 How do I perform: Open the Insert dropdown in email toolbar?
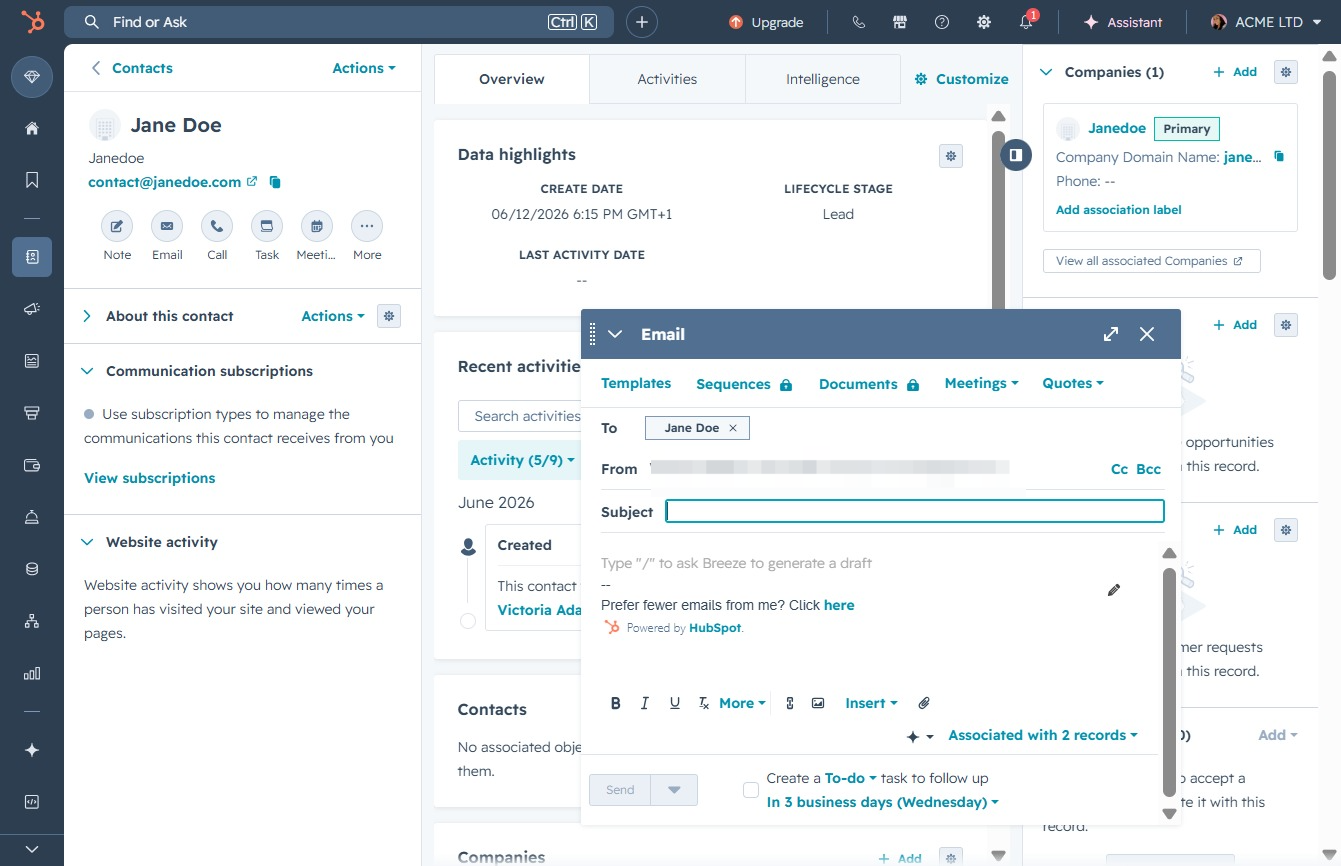(871, 703)
